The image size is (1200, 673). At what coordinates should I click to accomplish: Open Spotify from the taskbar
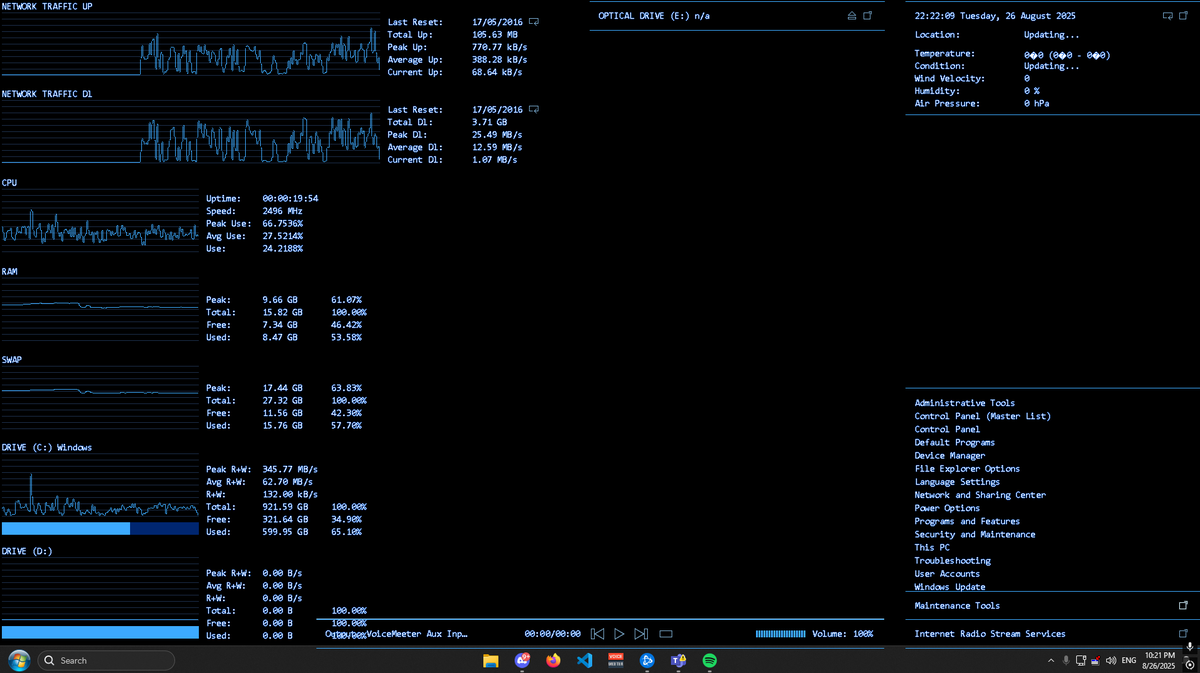click(710, 660)
